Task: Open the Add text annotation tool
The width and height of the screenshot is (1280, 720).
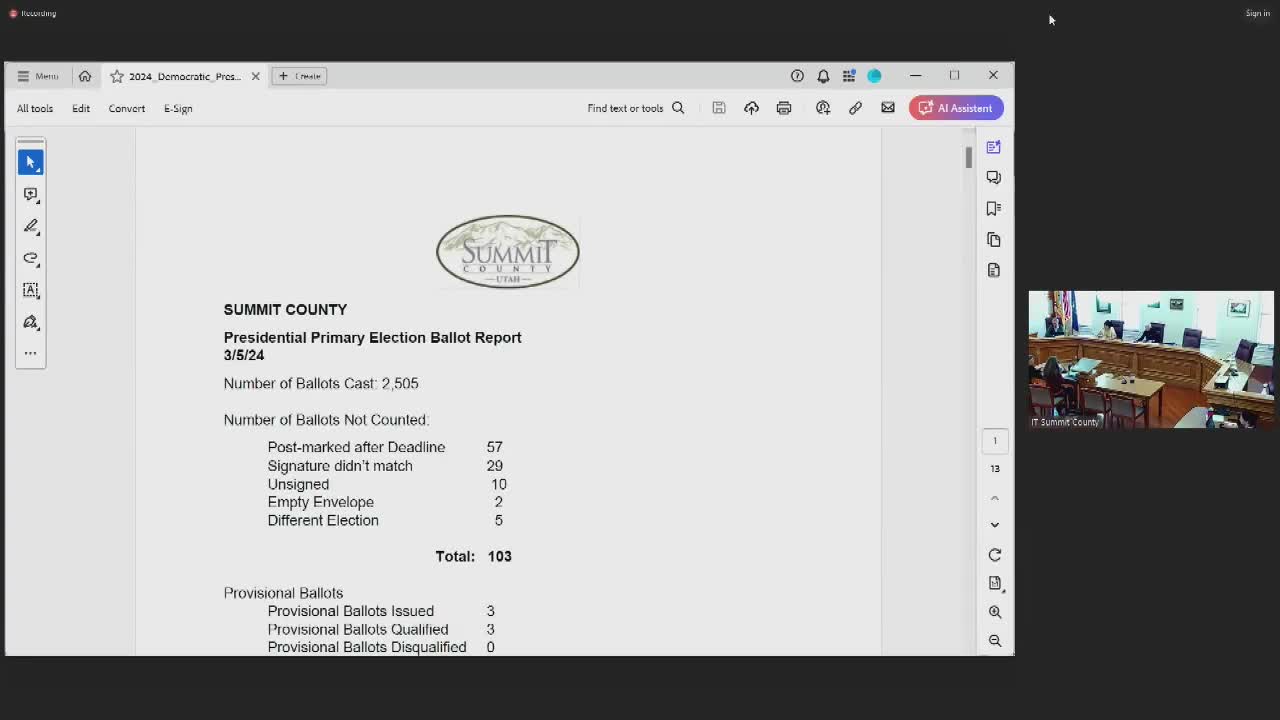Action: [x=30, y=290]
